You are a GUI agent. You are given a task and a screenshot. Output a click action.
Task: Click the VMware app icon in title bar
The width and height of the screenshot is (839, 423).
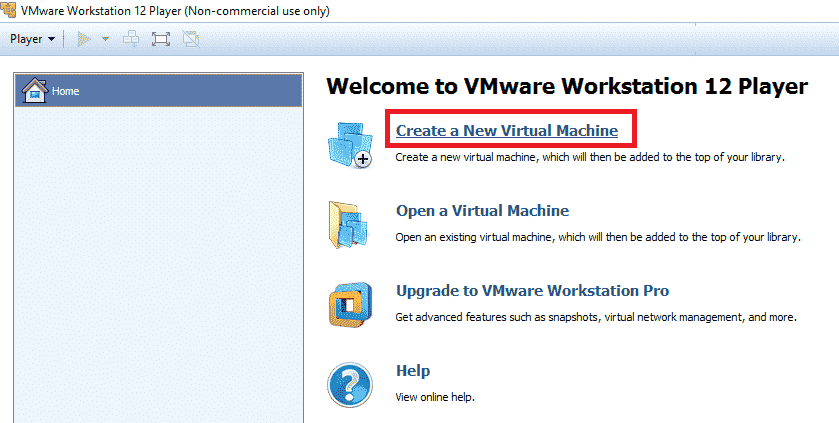(9, 11)
